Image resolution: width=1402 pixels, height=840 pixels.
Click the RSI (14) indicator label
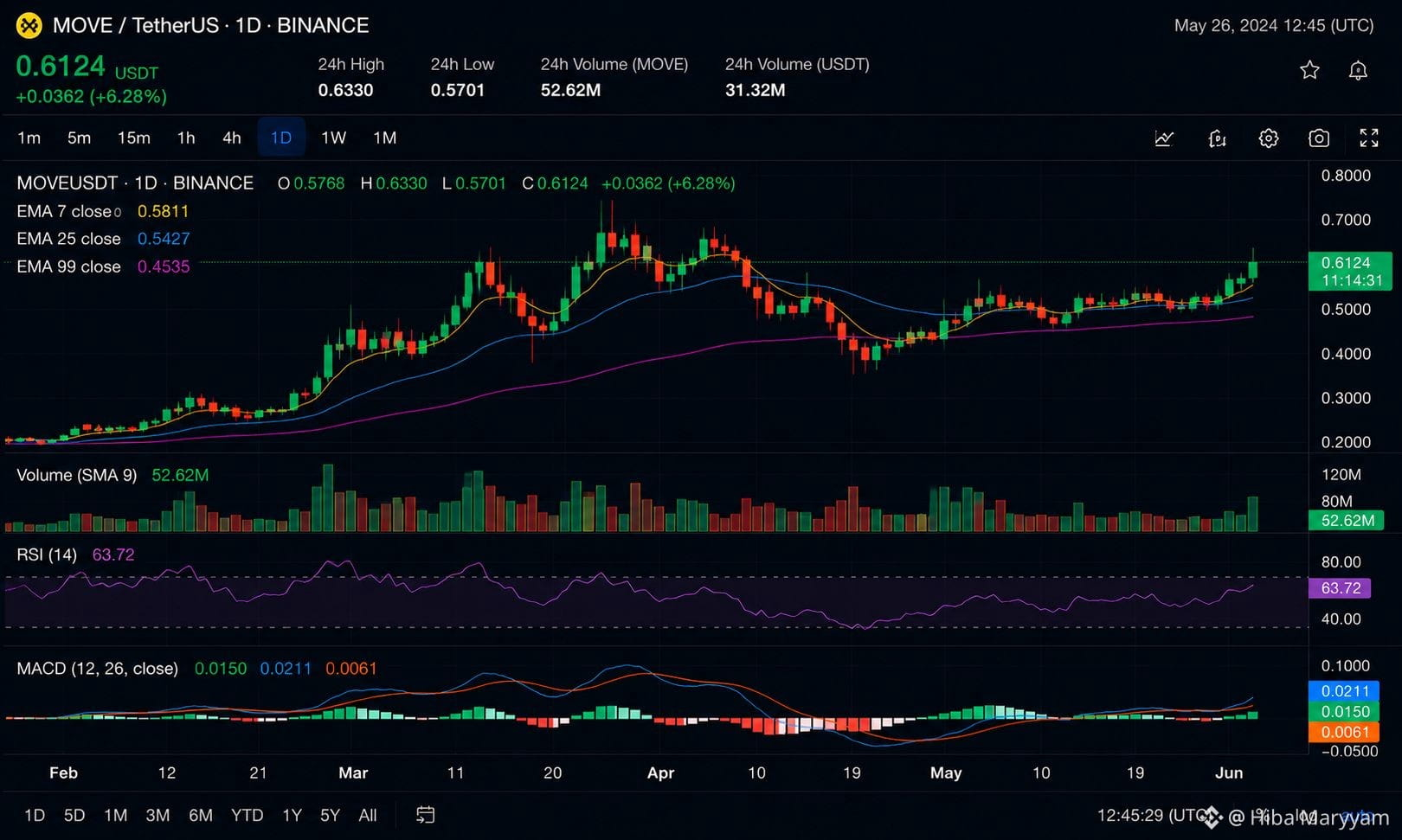click(x=47, y=555)
